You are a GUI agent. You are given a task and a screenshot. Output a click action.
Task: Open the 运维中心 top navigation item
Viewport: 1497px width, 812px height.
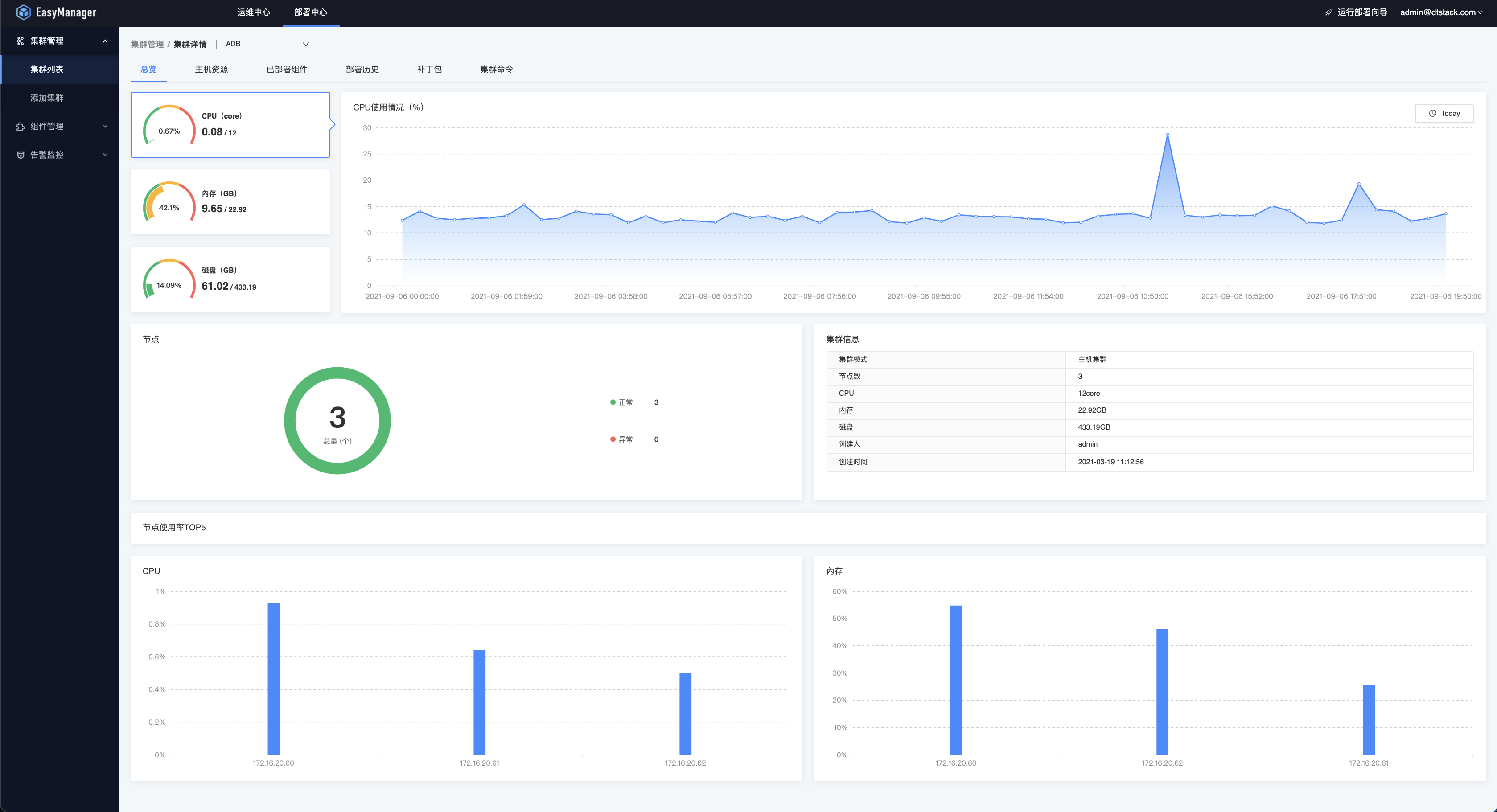click(253, 12)
